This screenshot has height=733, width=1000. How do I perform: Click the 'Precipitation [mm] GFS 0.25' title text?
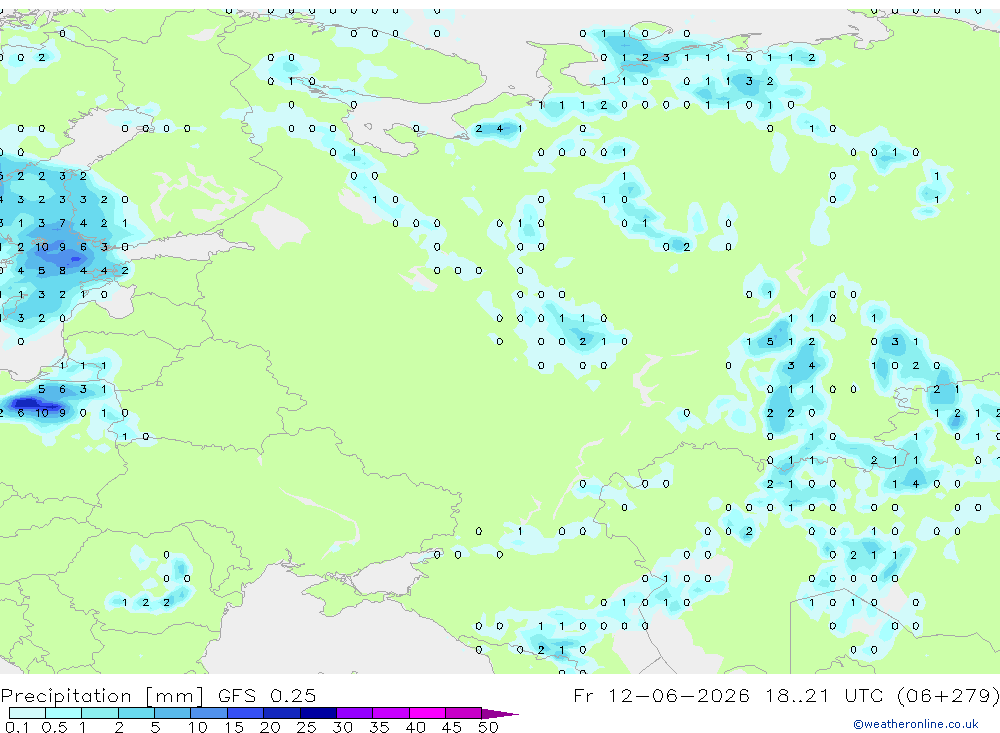pos(158,695)
